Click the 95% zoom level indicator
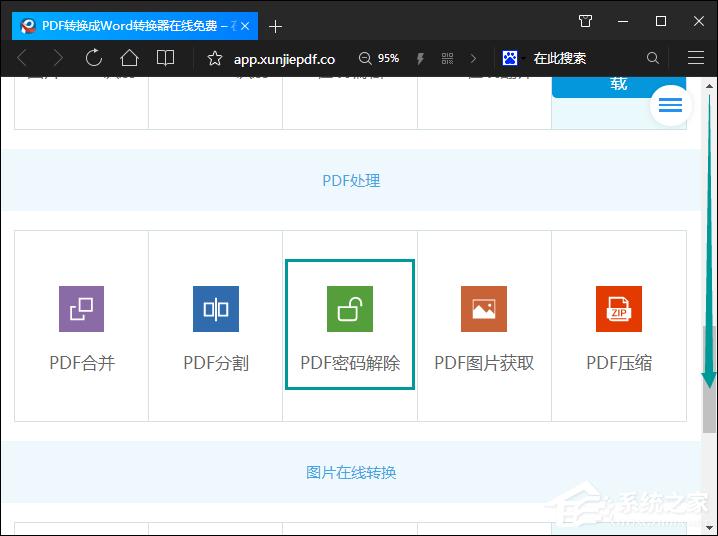718x536 pixels. point(388,58)
